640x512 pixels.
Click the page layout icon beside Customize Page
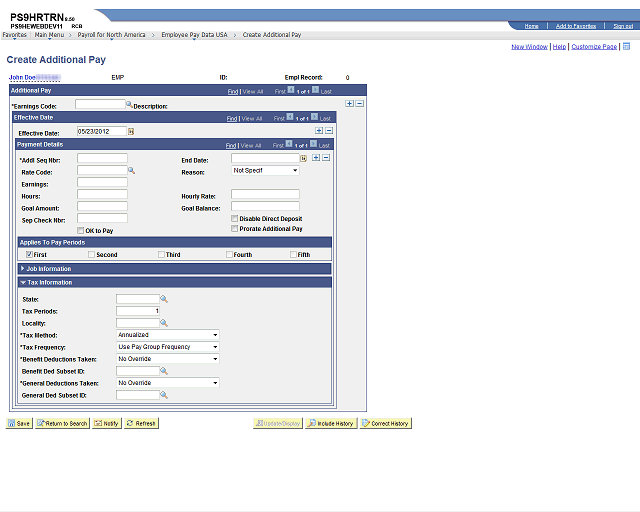coord(627,46)
